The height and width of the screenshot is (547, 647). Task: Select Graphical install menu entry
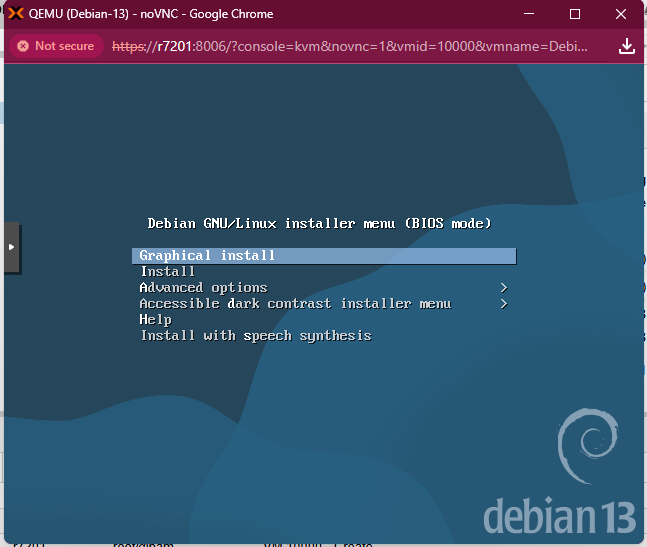click(208, 256)
